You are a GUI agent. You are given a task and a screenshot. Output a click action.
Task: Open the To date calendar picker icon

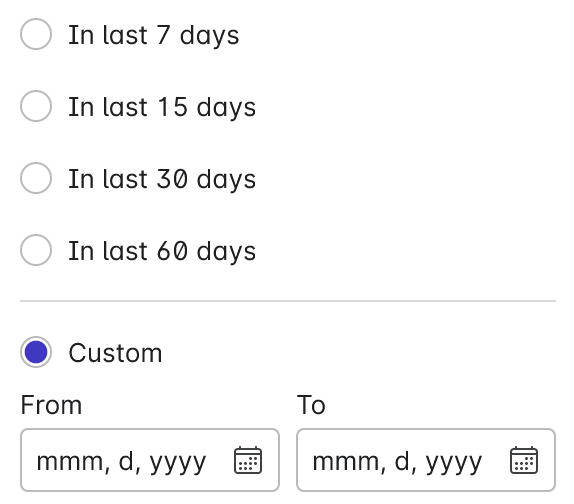tap(524, 460)
